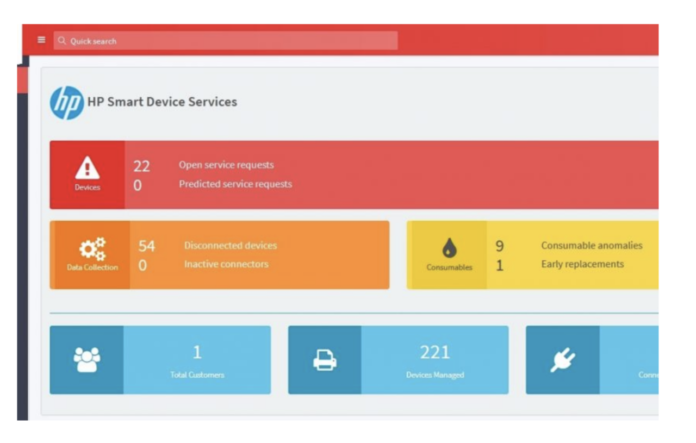View the Inactive connectors list
This screenshot has height=443, width=696.
point(226,264)
